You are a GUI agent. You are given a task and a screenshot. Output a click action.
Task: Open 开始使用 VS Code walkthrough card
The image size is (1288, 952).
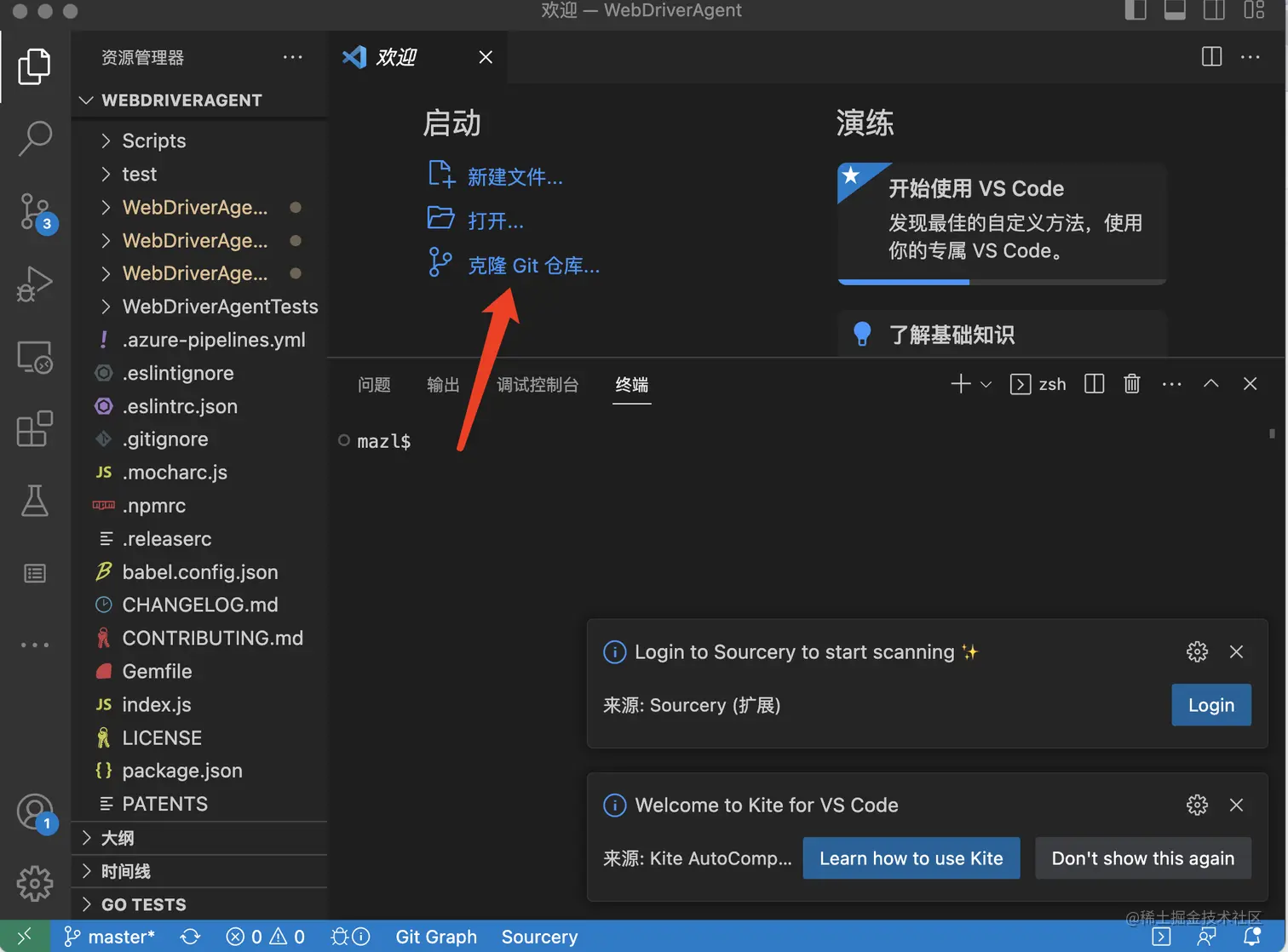pyautogui.click(x=1002, y=223)
